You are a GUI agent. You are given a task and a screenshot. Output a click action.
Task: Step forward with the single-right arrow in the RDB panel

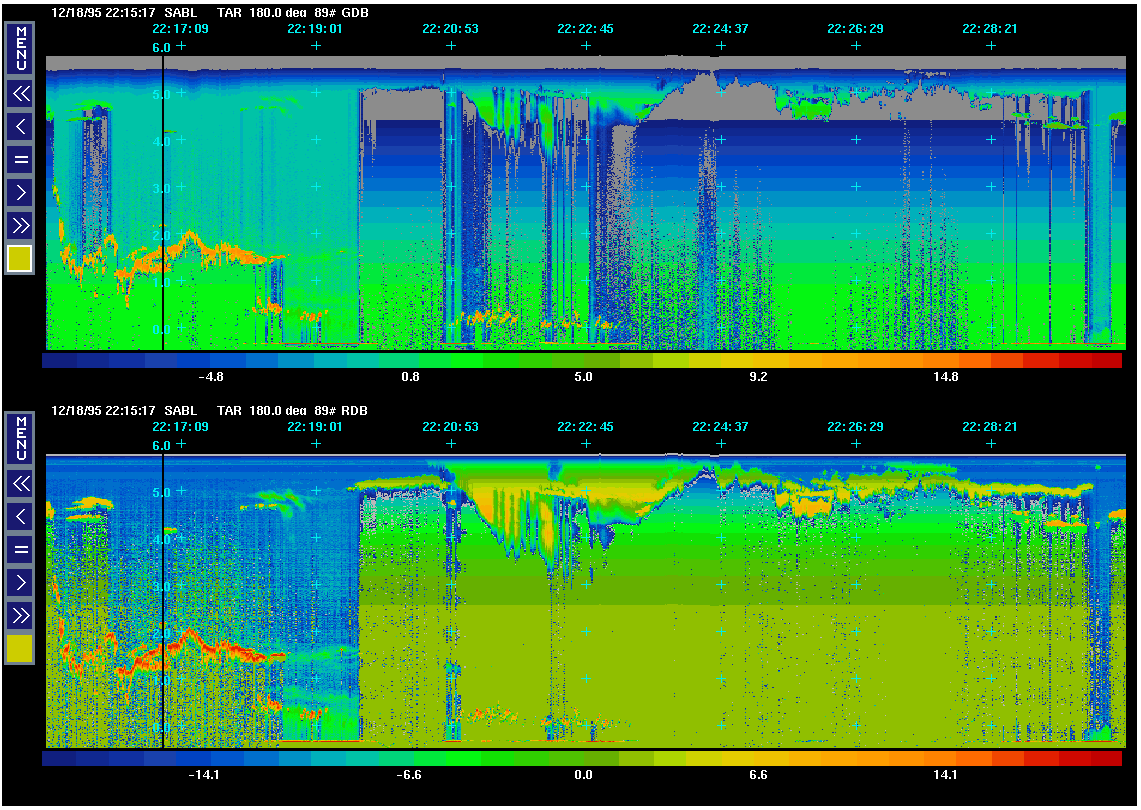point(20,582)
